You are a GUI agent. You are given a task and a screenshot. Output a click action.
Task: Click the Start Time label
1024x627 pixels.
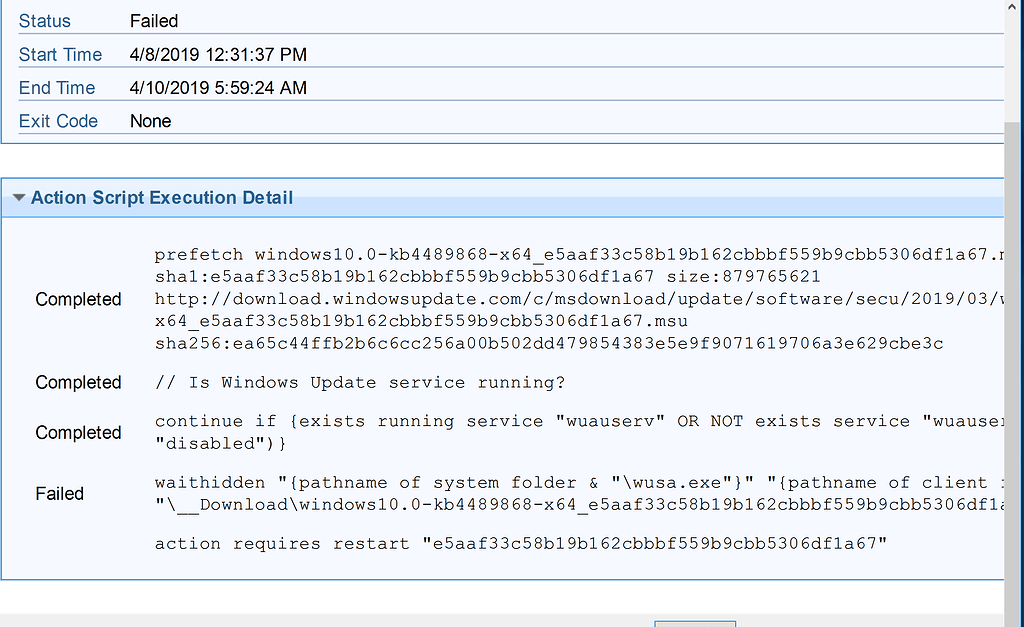(x=61, y=55)
